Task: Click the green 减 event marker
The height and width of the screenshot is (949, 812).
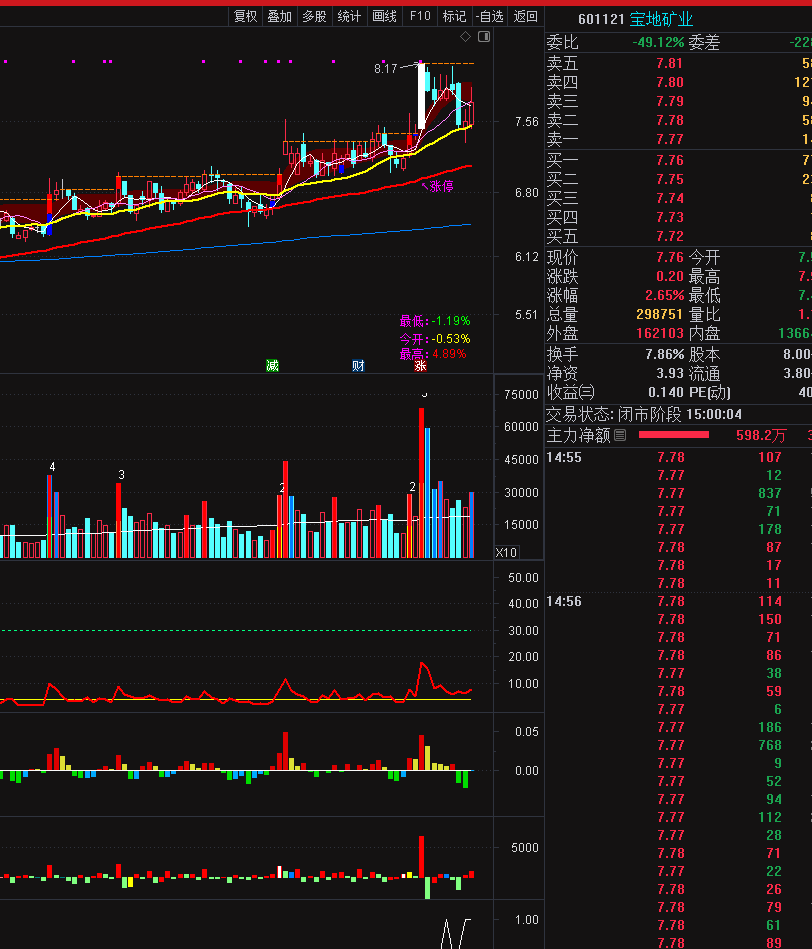Action: click(272, 366)
